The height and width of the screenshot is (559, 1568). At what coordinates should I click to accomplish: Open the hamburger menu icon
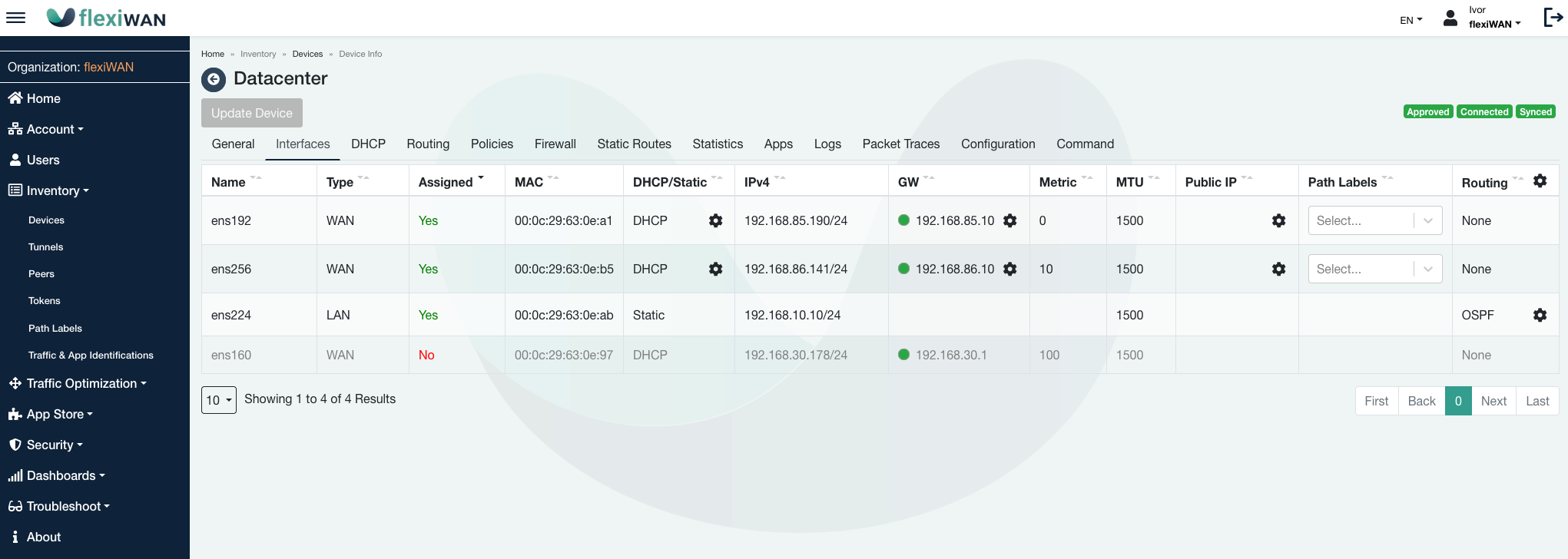click(15, 18)
